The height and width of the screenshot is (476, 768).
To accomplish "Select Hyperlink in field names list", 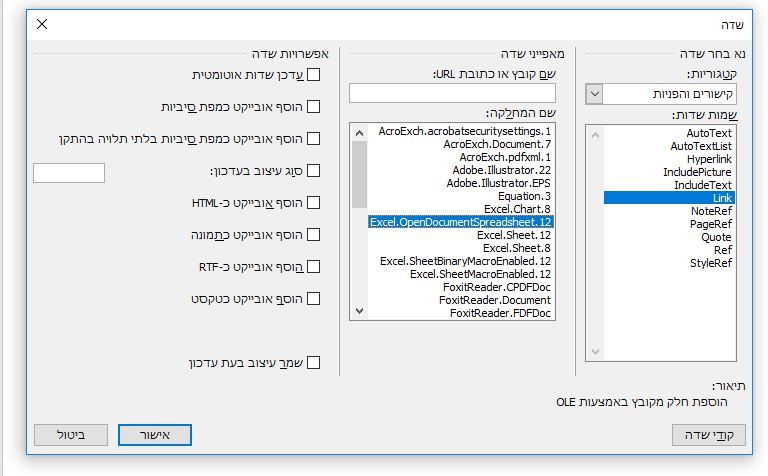I will [709, 159].
